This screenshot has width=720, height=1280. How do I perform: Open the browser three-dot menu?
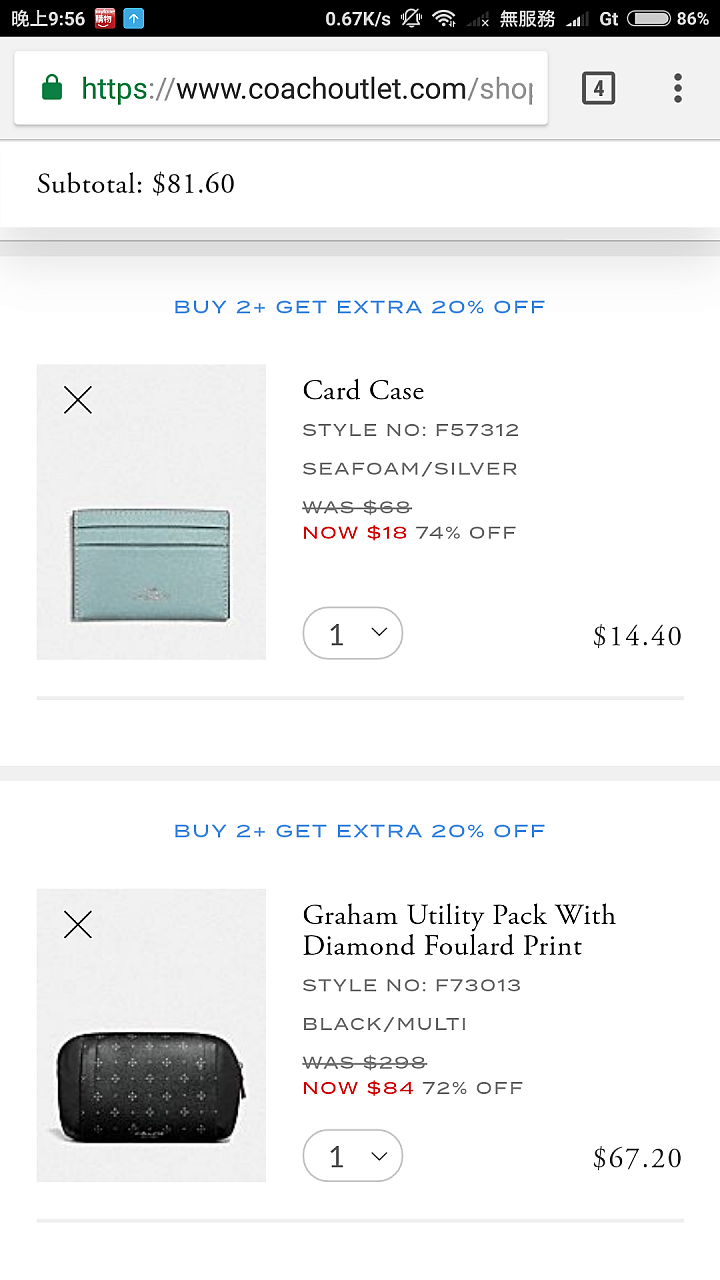coord(677,89)
